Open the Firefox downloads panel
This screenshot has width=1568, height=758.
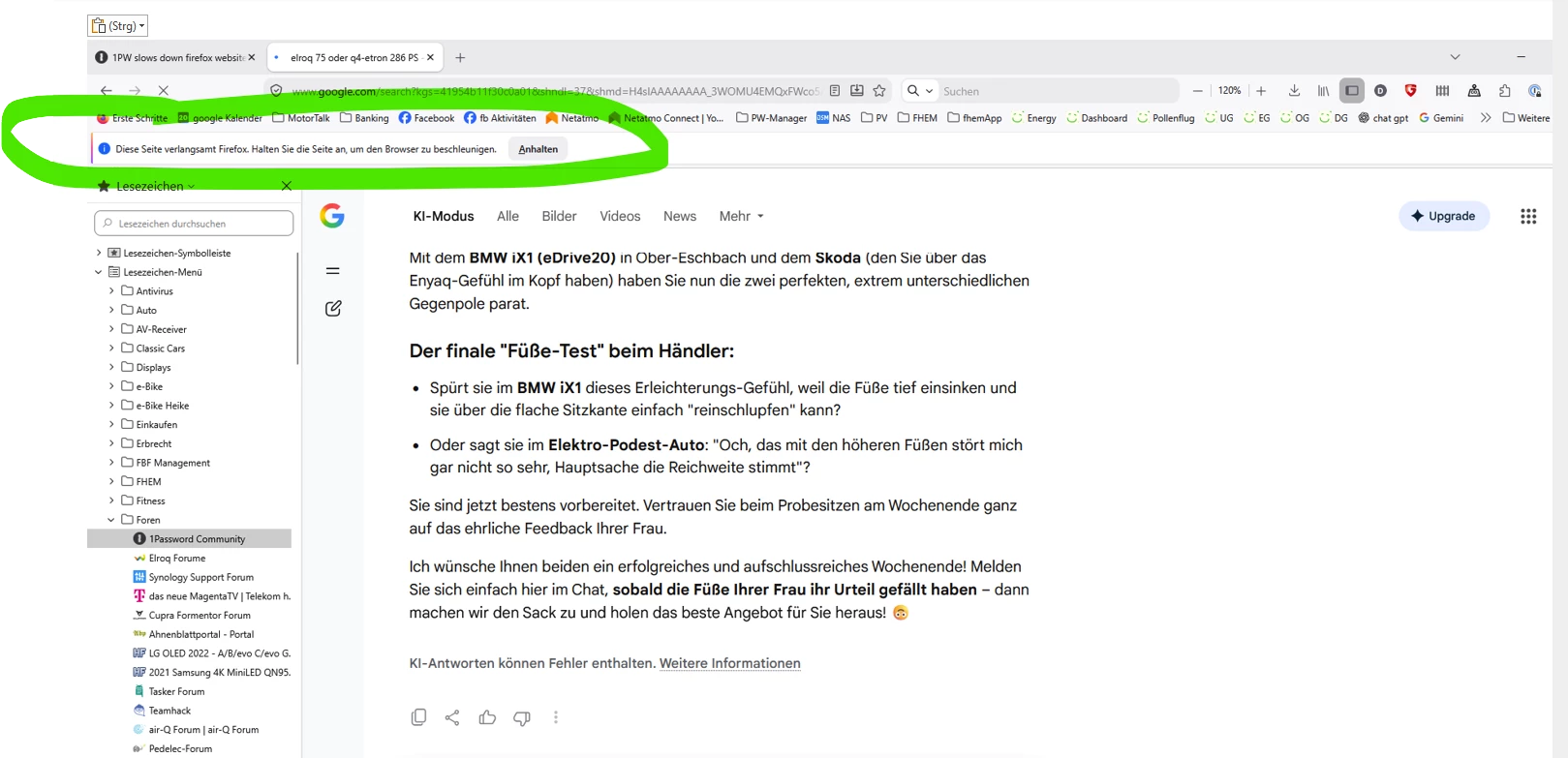(1294, 91)
